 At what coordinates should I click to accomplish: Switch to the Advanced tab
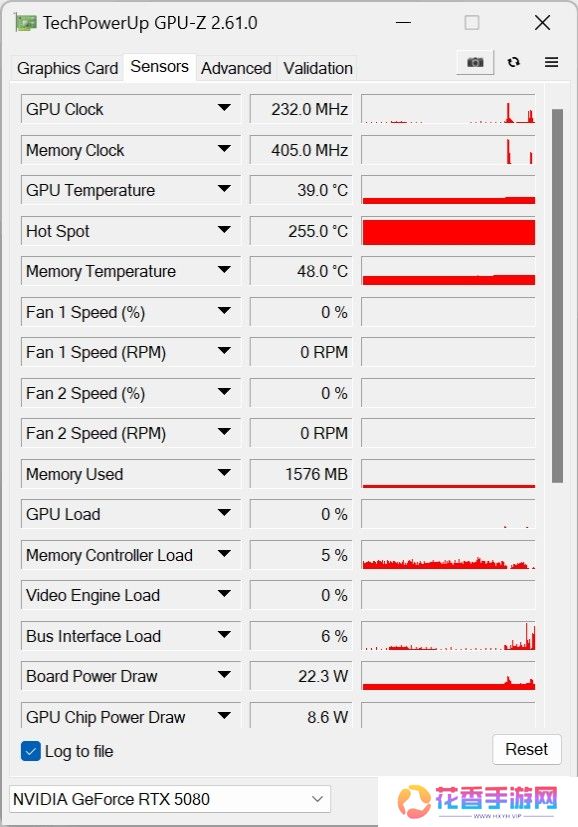click(x=236, y=68)
